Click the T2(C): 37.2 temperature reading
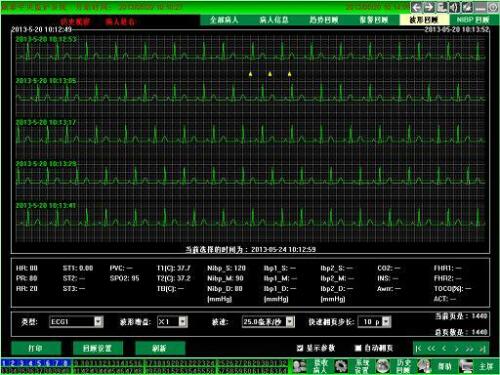Image resolution: width=500 pixels, height=375 pixels. (x=174, y=278)
